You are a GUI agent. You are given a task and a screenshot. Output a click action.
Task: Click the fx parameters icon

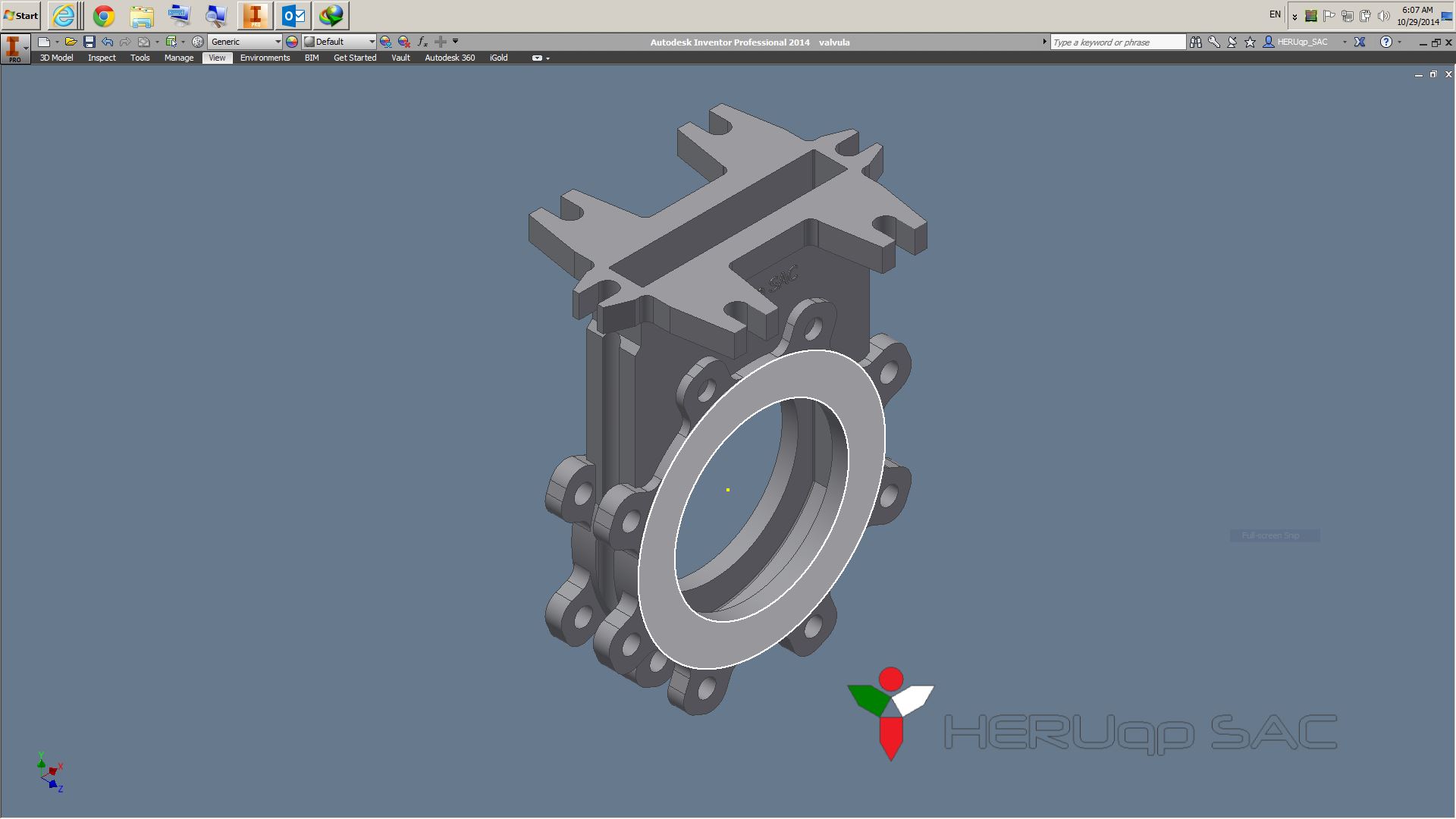tap(422, 42)
